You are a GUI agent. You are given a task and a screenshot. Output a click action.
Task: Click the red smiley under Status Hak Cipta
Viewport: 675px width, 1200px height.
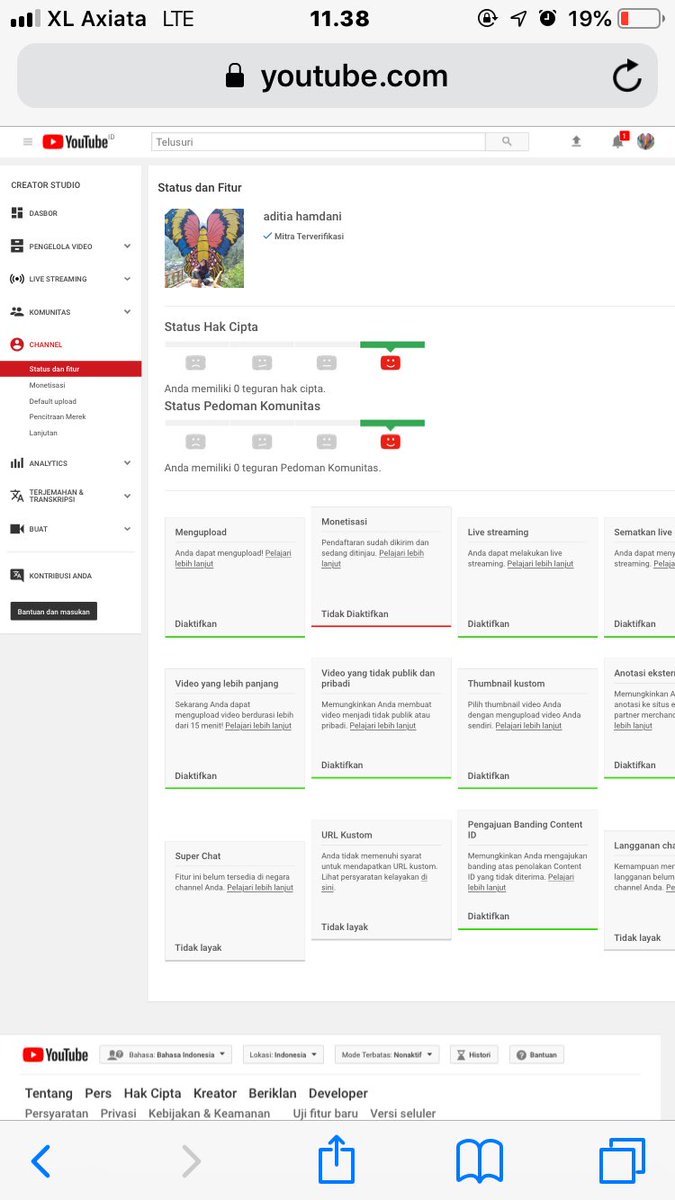point(390,363)
